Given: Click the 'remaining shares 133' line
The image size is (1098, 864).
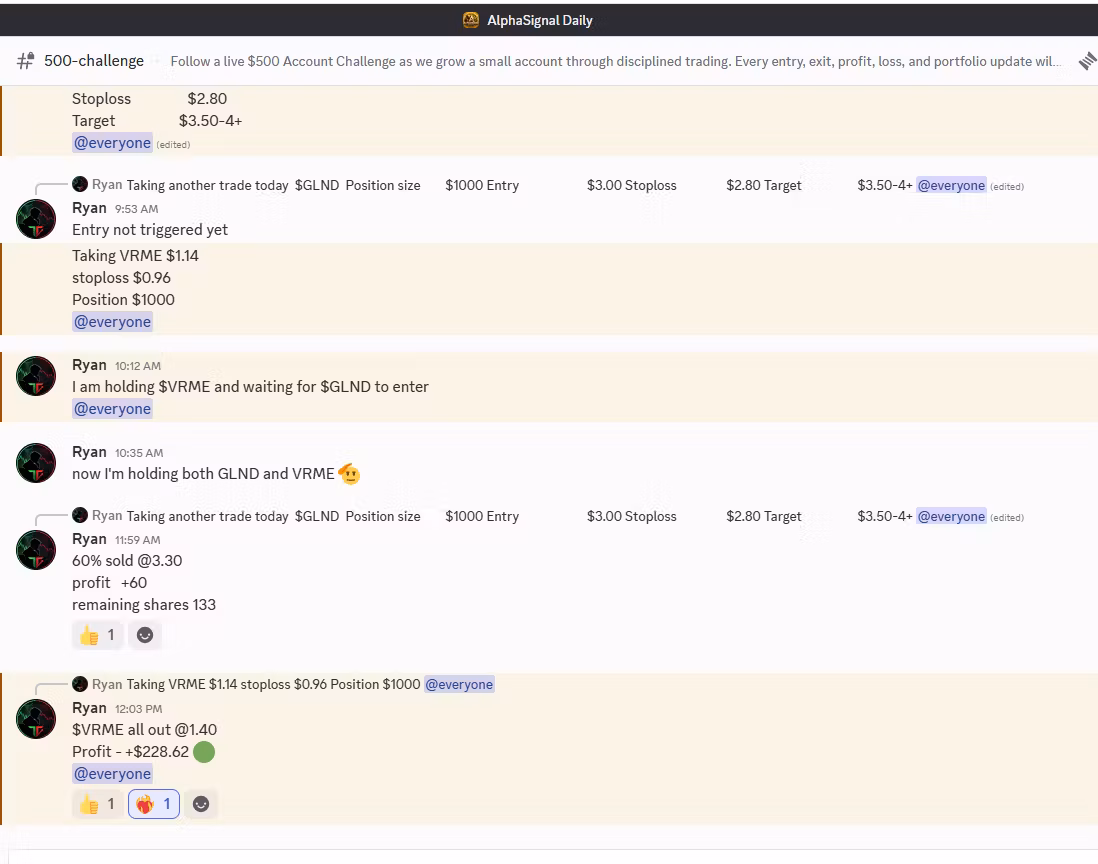Looking at the screenshot, I should tap(144, 605).
